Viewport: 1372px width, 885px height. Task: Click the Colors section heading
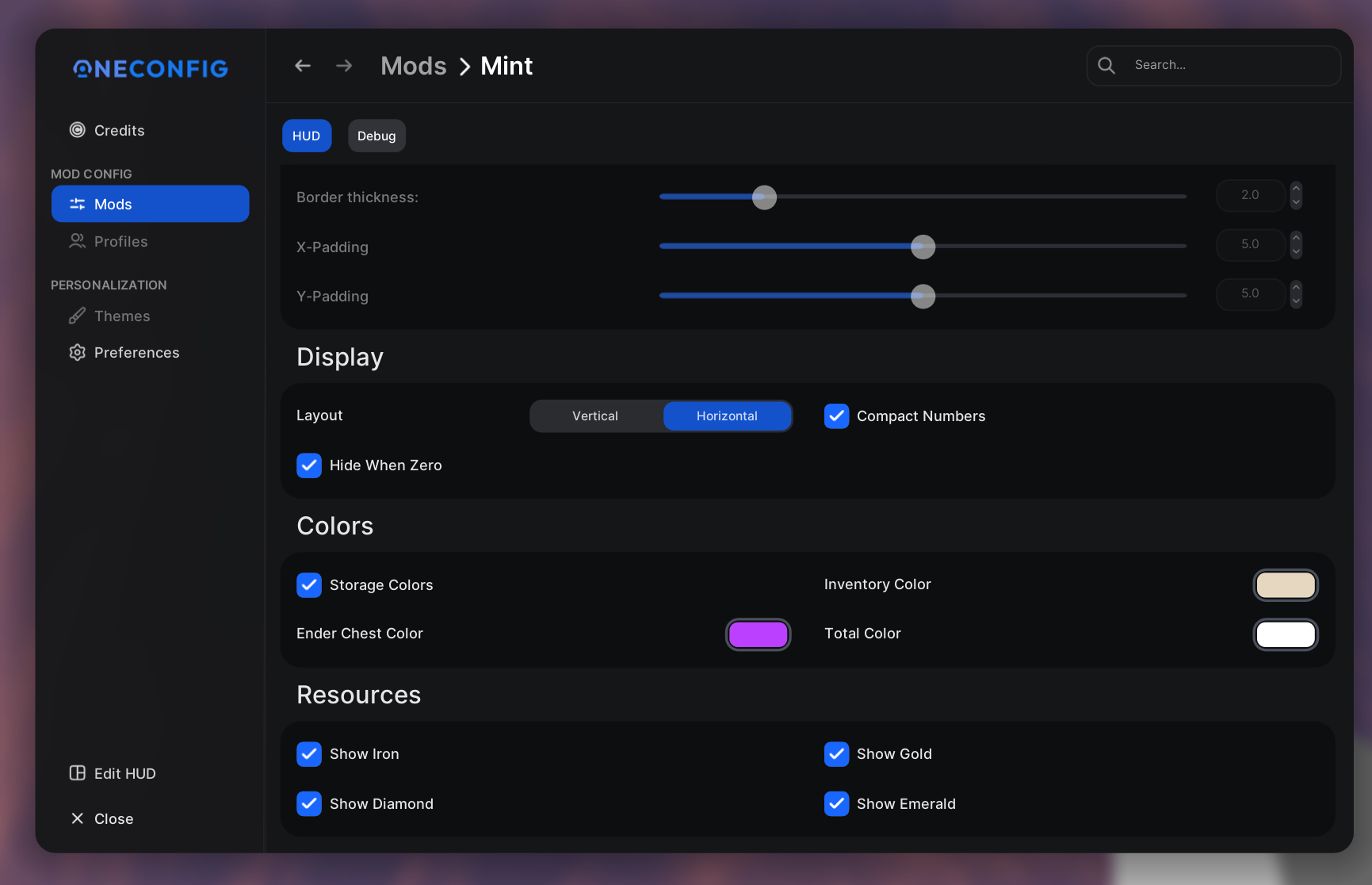coord(335,526)
